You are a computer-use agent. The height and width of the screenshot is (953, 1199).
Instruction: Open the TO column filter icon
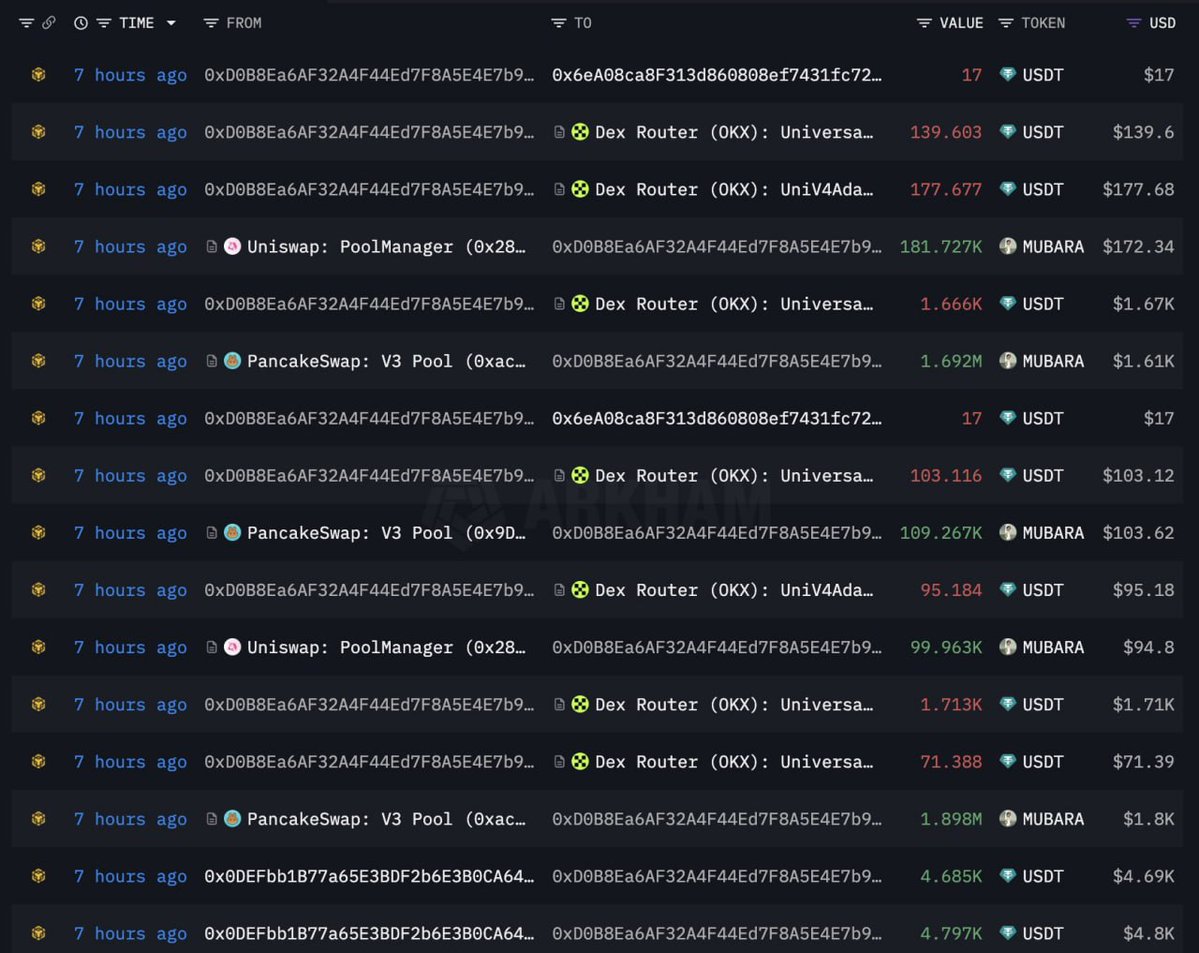click(x=558, y=23)
